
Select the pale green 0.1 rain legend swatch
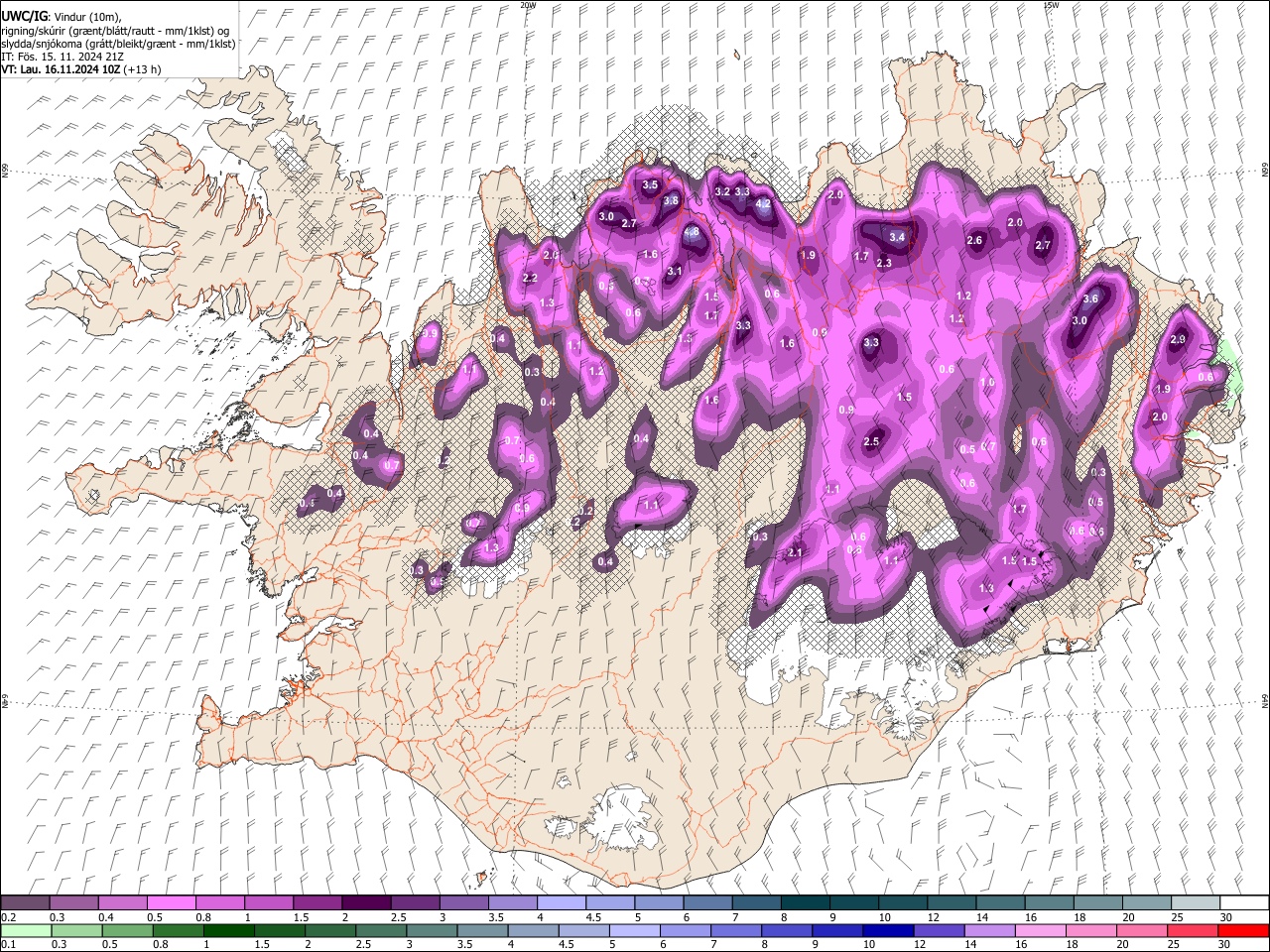(26, 930)
